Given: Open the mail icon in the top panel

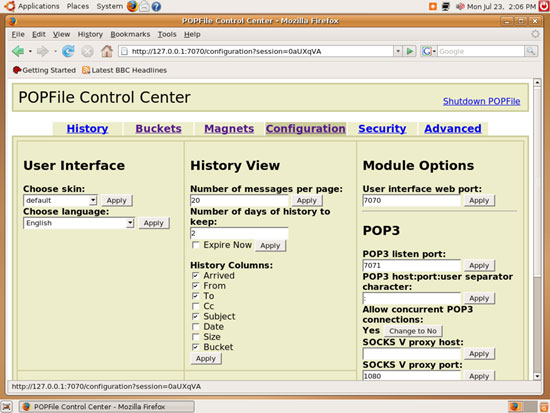Looking at the screenshot, I should coord(144,6).
